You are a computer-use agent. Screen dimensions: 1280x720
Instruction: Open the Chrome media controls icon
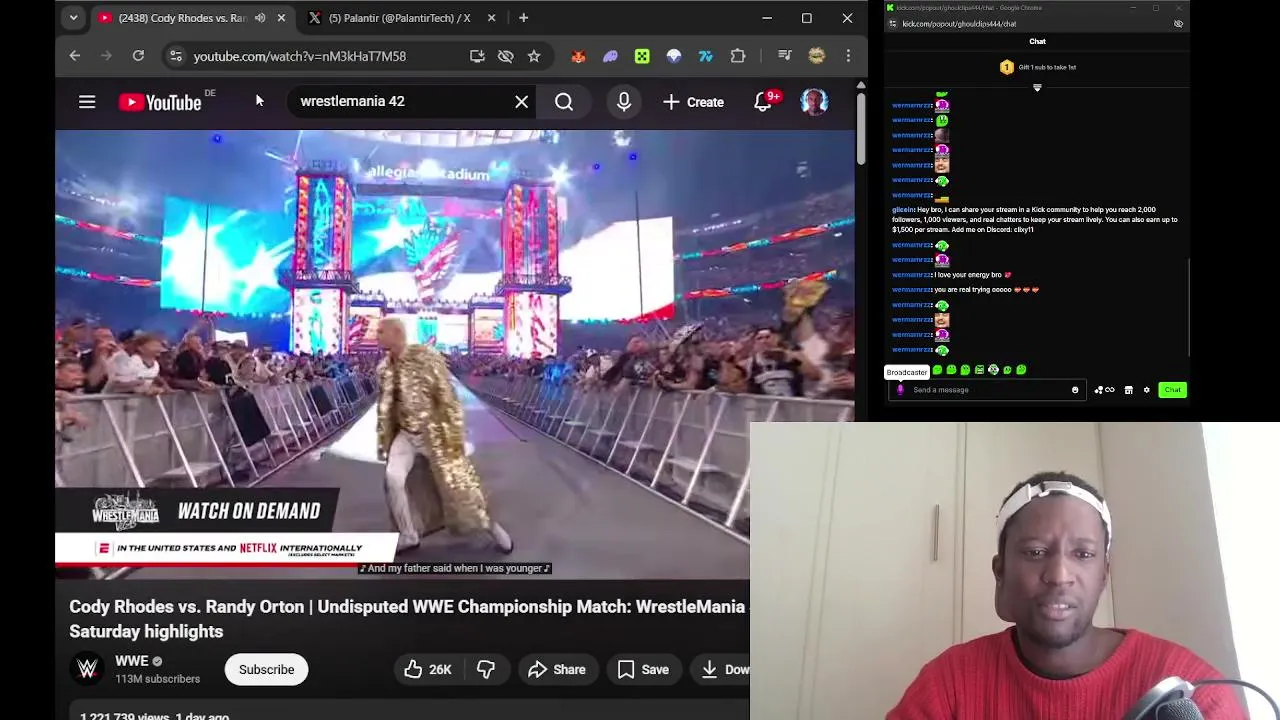785,56
